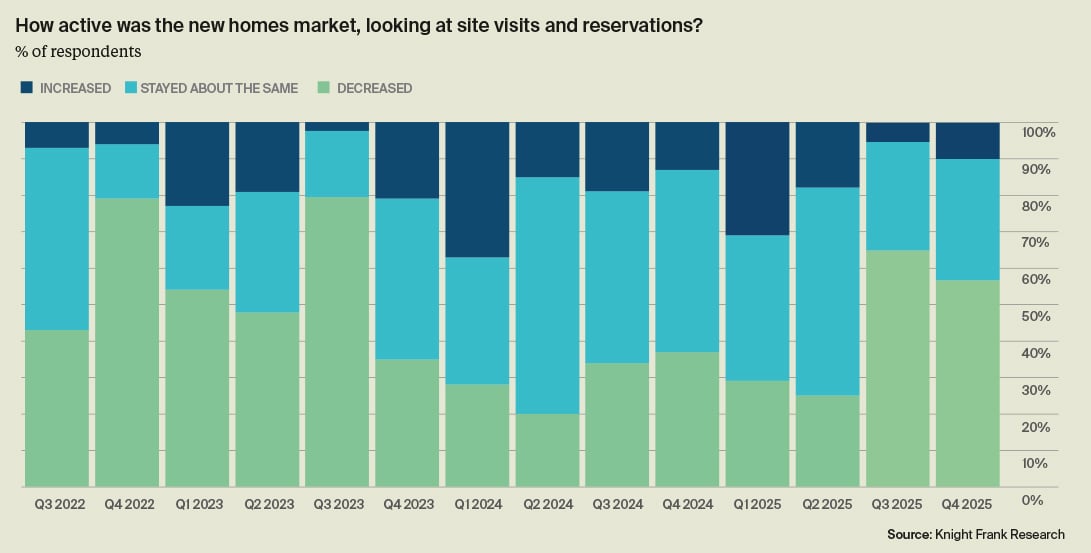The height and width of the screenshot is (553, 1091).
Task: Select the dark blue Increased segment for Q1 2024
Action: (477, 190)
